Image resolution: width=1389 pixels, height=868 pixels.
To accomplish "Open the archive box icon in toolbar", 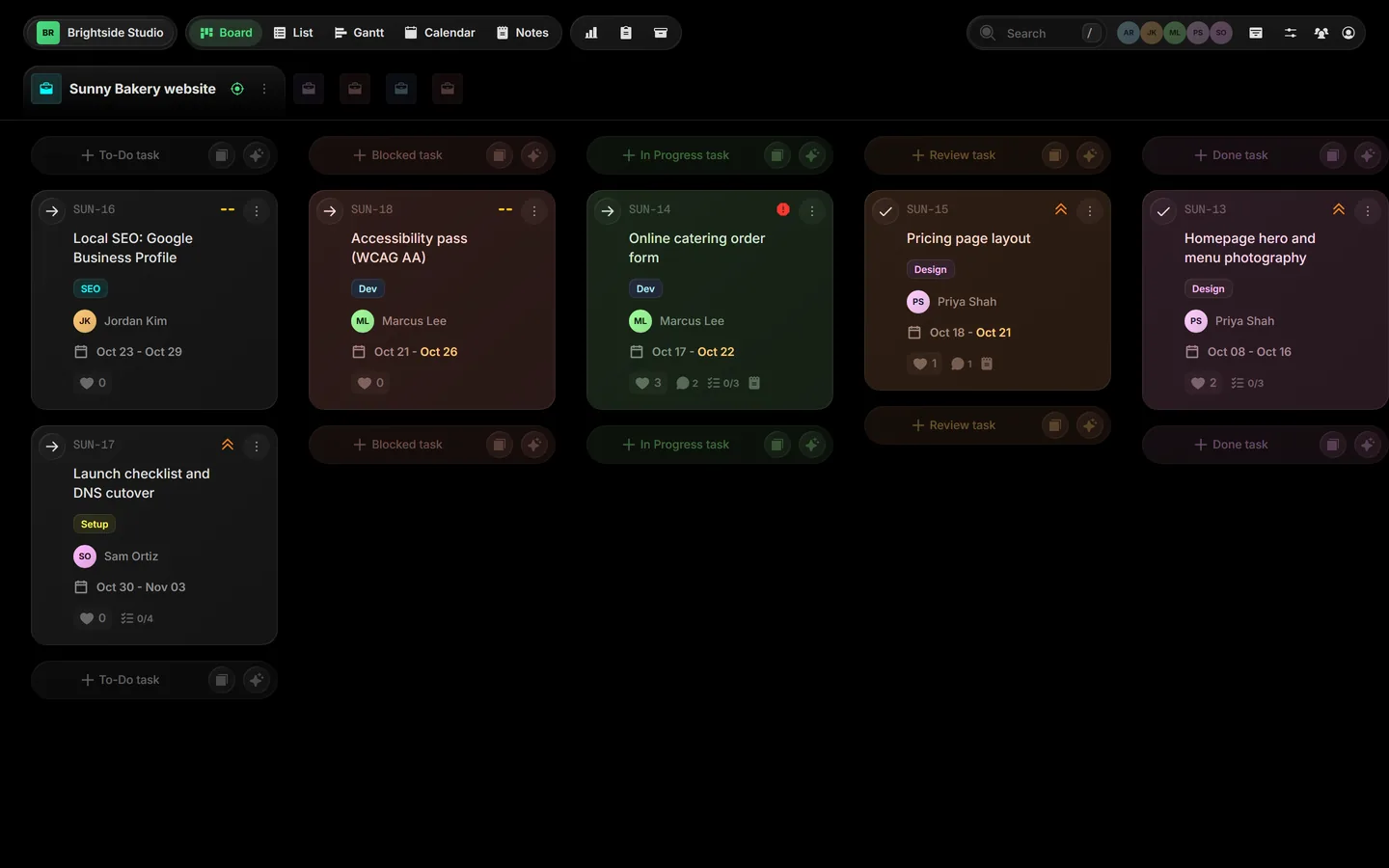I will [x=661, y=33].
